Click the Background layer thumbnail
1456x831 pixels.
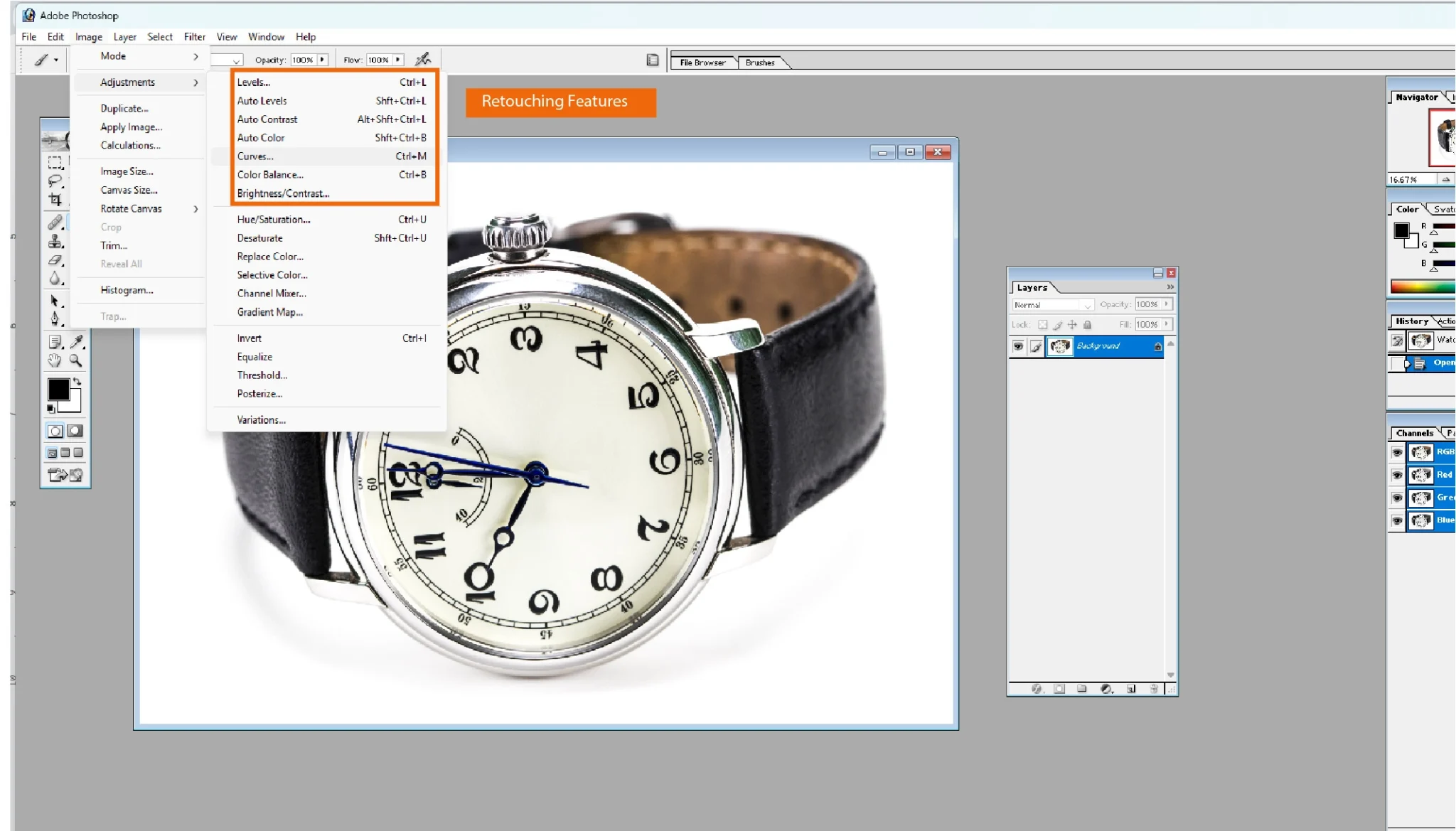(x=1060, y=346)
